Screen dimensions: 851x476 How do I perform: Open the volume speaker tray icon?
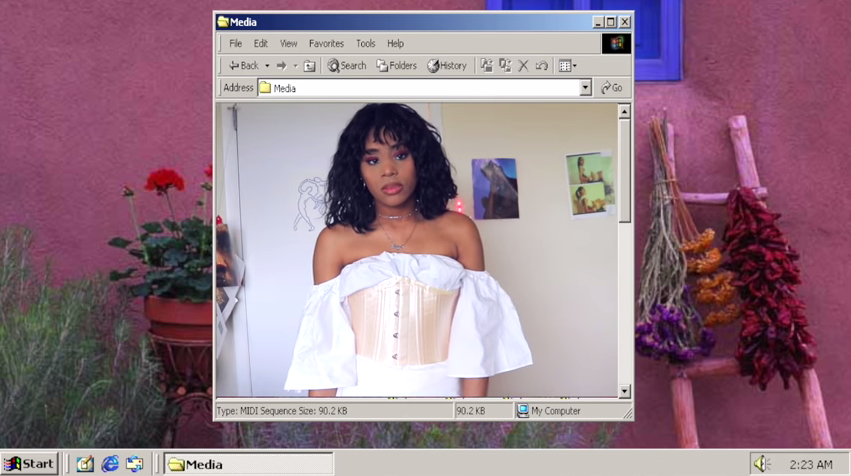762,464
